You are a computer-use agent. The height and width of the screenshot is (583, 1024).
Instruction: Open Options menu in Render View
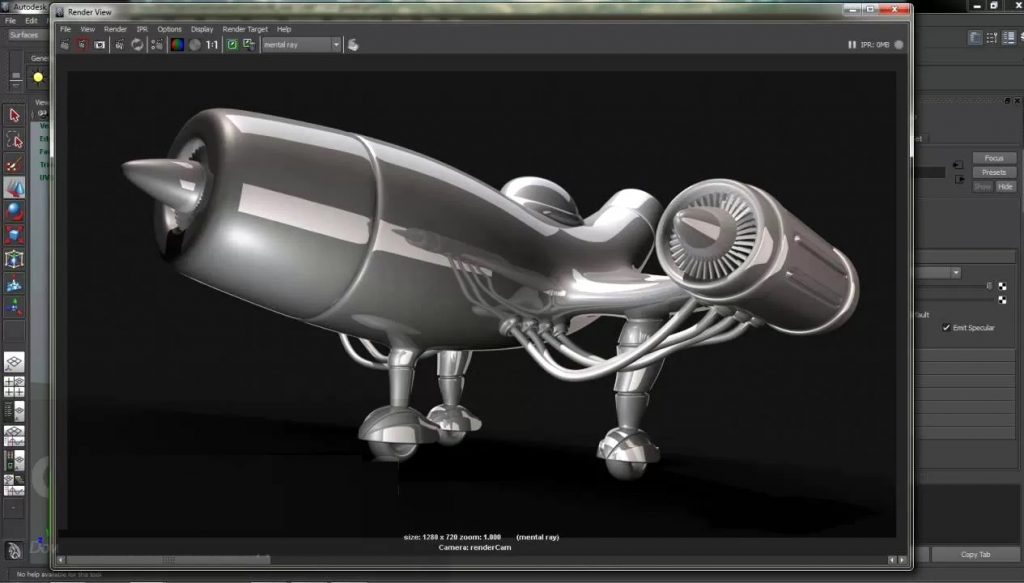click(x=169, y=29)
